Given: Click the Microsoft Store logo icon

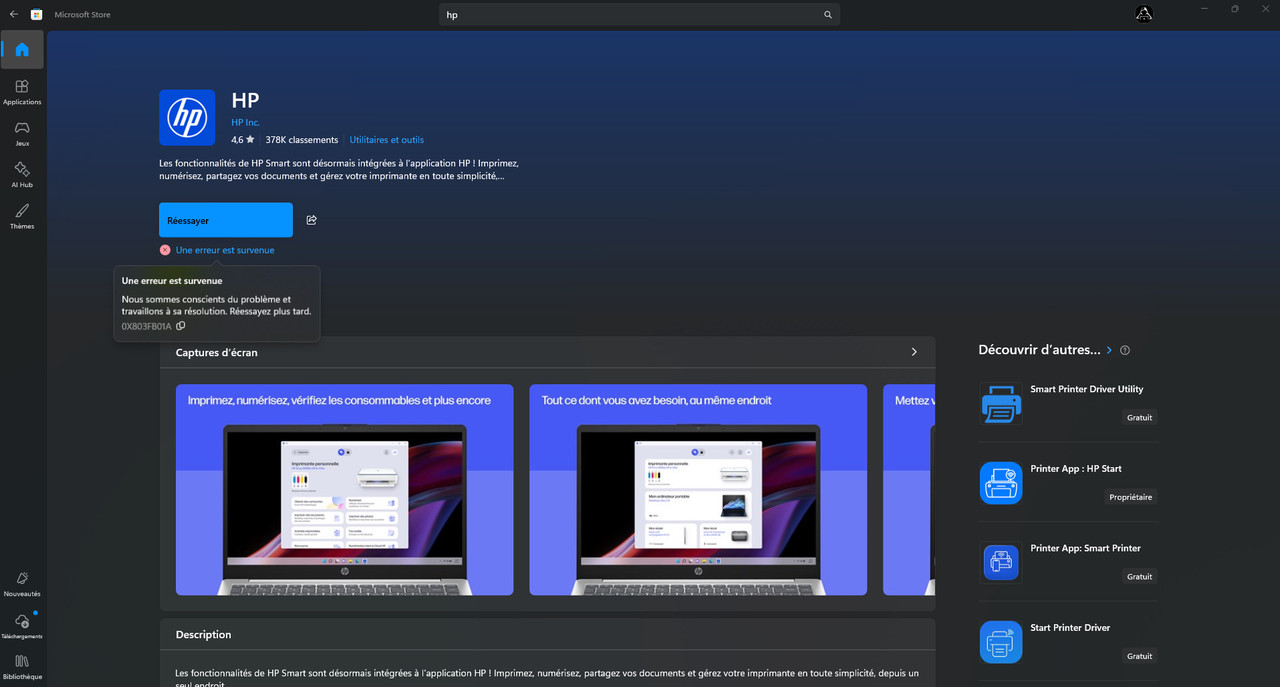Looking at the screenshot, I should click(37, 15).
